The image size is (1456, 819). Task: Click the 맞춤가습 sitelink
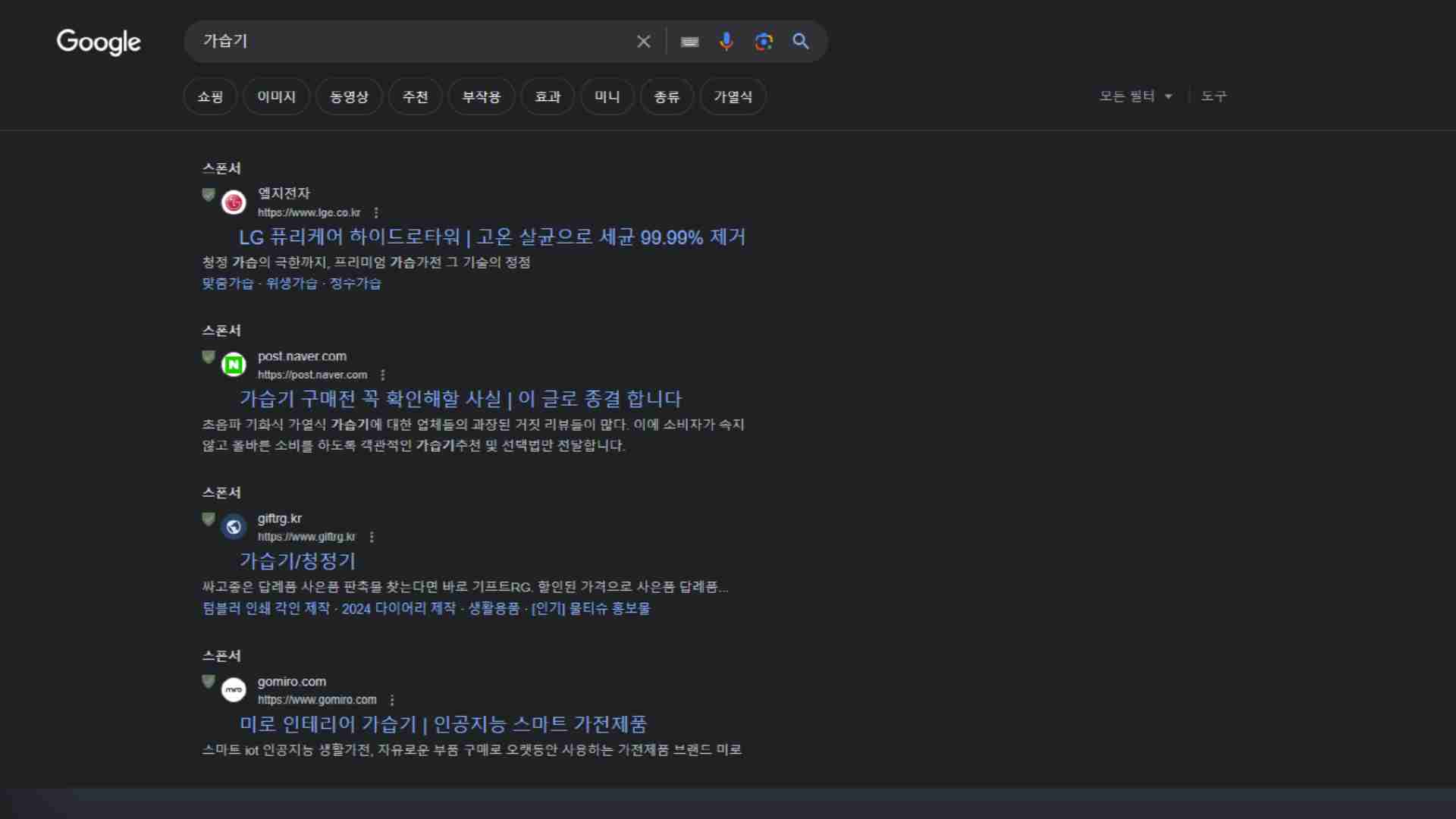[x=228, y=284]
